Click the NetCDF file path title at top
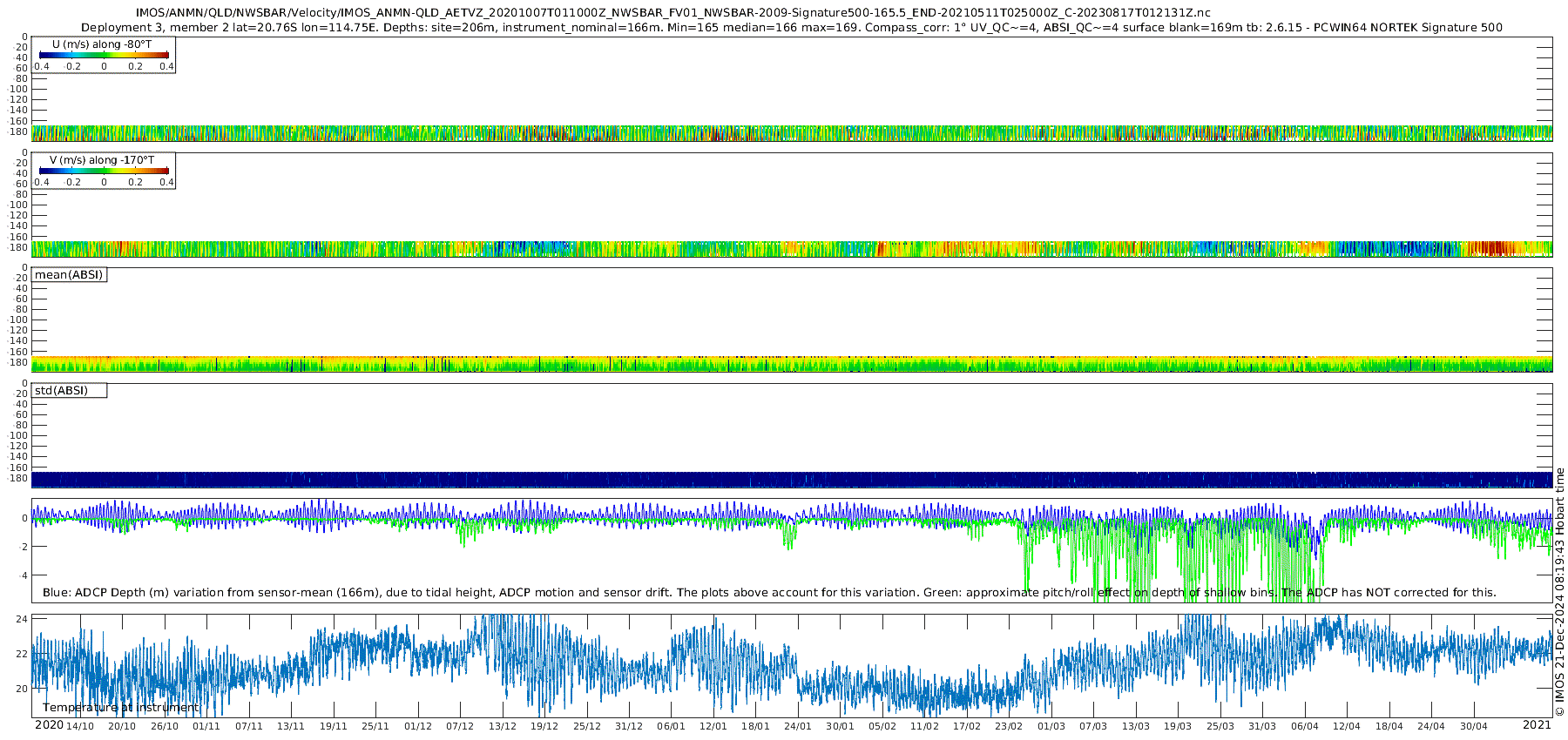 [672, 13]
